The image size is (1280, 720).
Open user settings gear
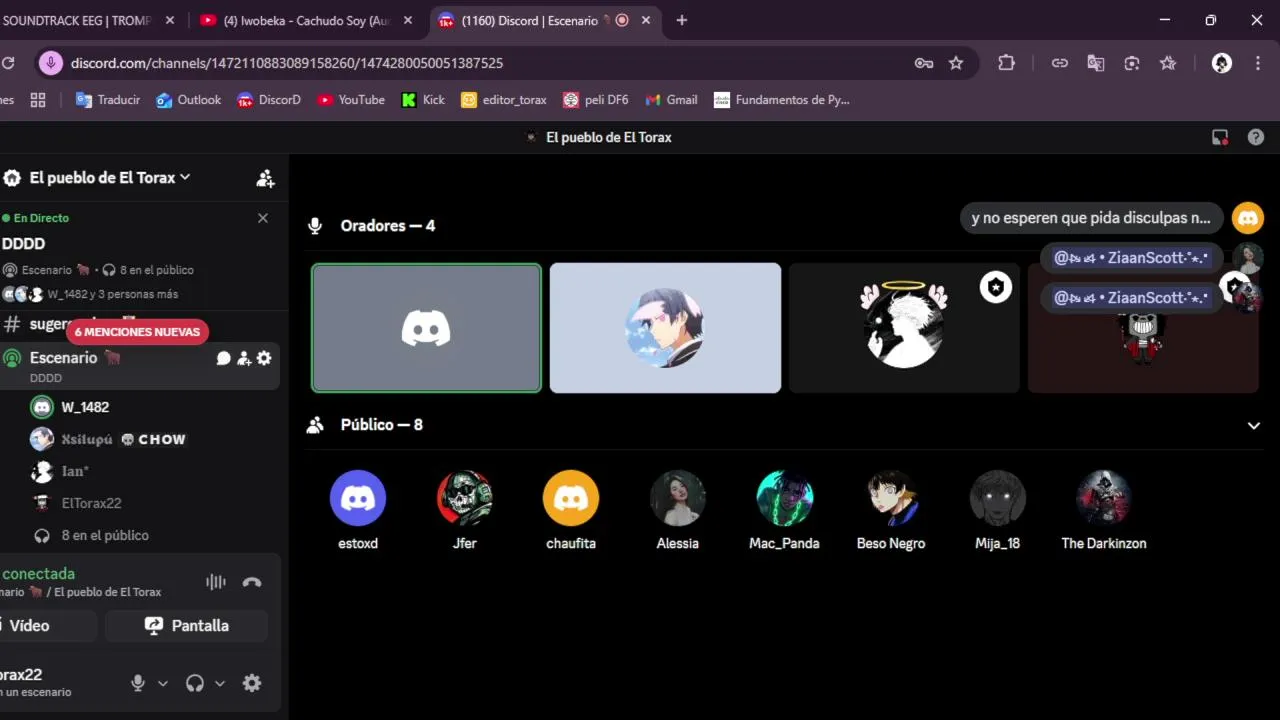click(252, 683)
